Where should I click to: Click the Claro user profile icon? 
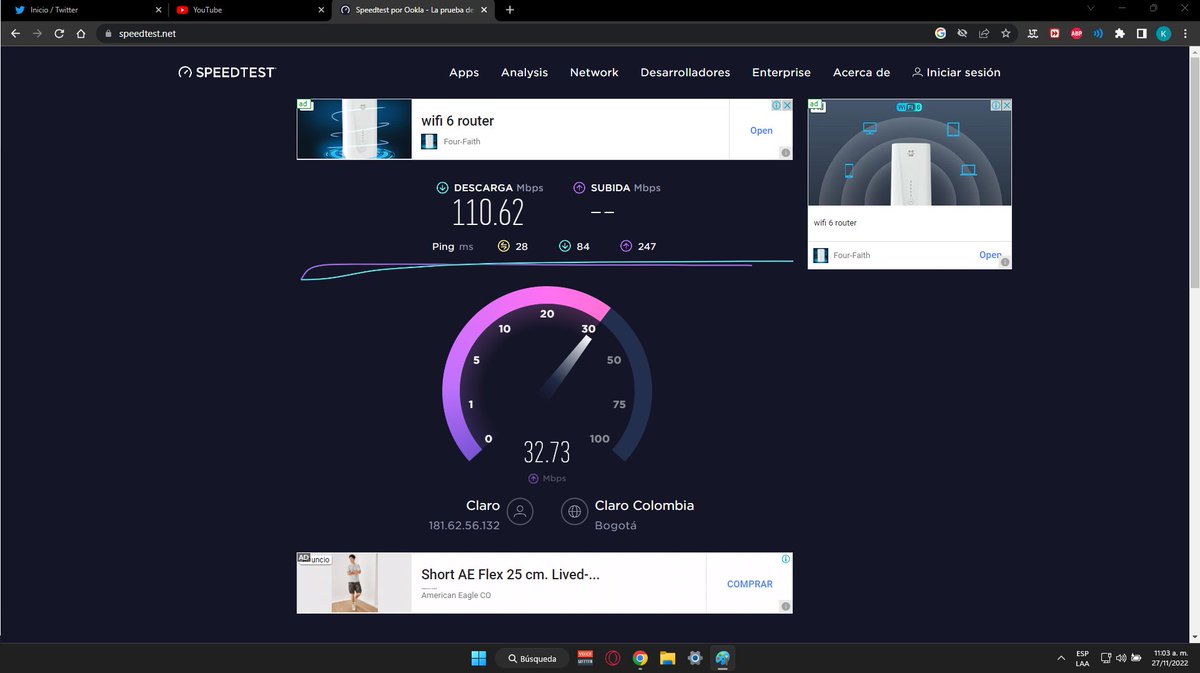click(x=519, y=511)
